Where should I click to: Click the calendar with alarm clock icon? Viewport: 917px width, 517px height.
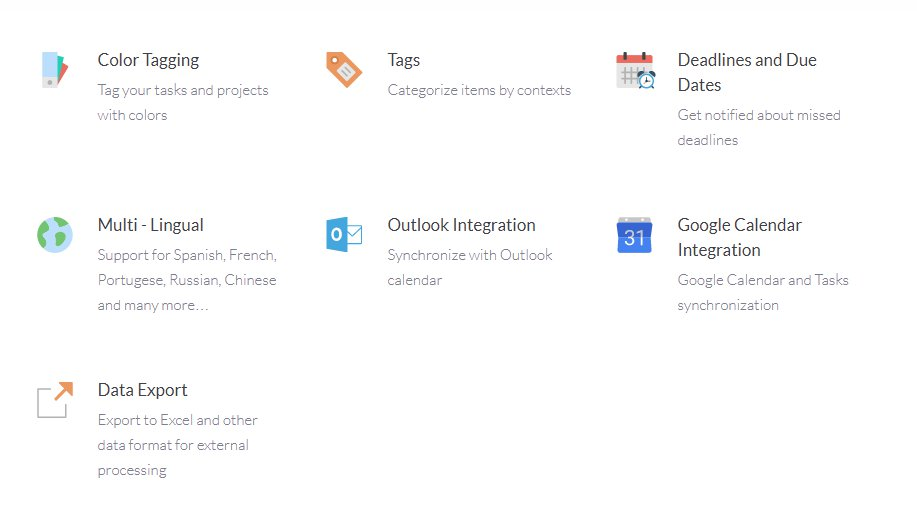[635, 70]
